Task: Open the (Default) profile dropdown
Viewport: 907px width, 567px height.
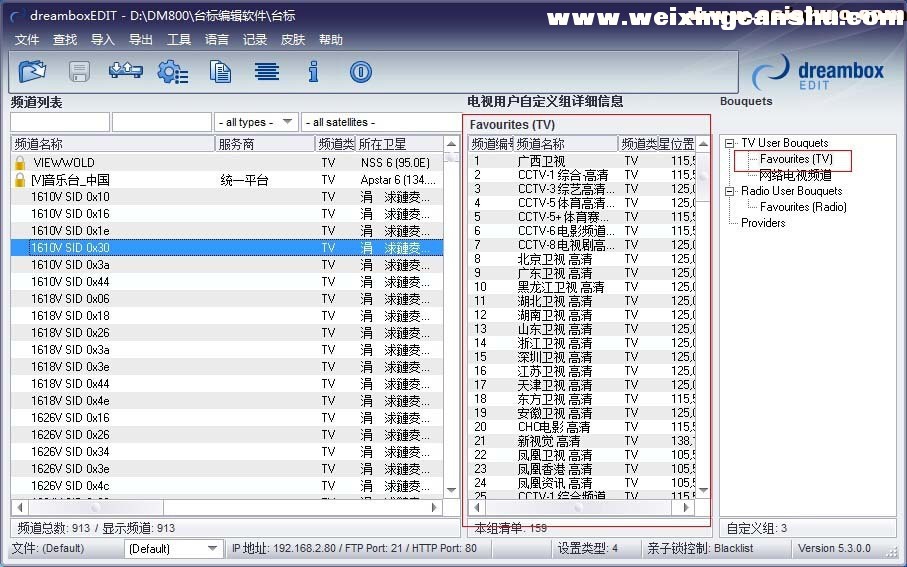Action: pyautogui.click(x=174, y=548)
